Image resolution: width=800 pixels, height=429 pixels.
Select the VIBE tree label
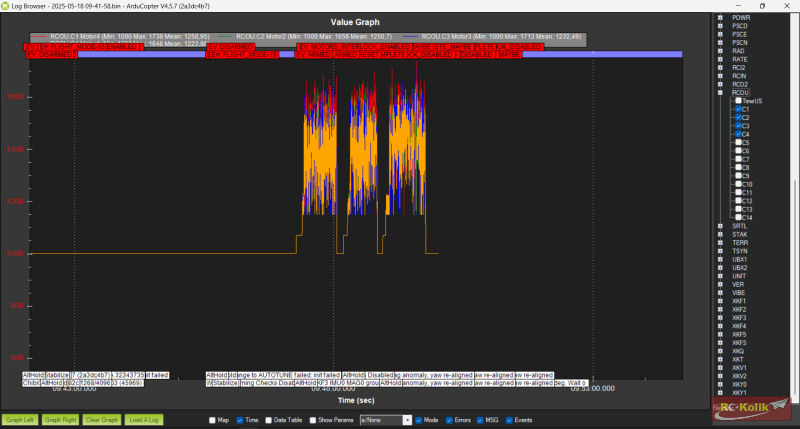[739, 293]
